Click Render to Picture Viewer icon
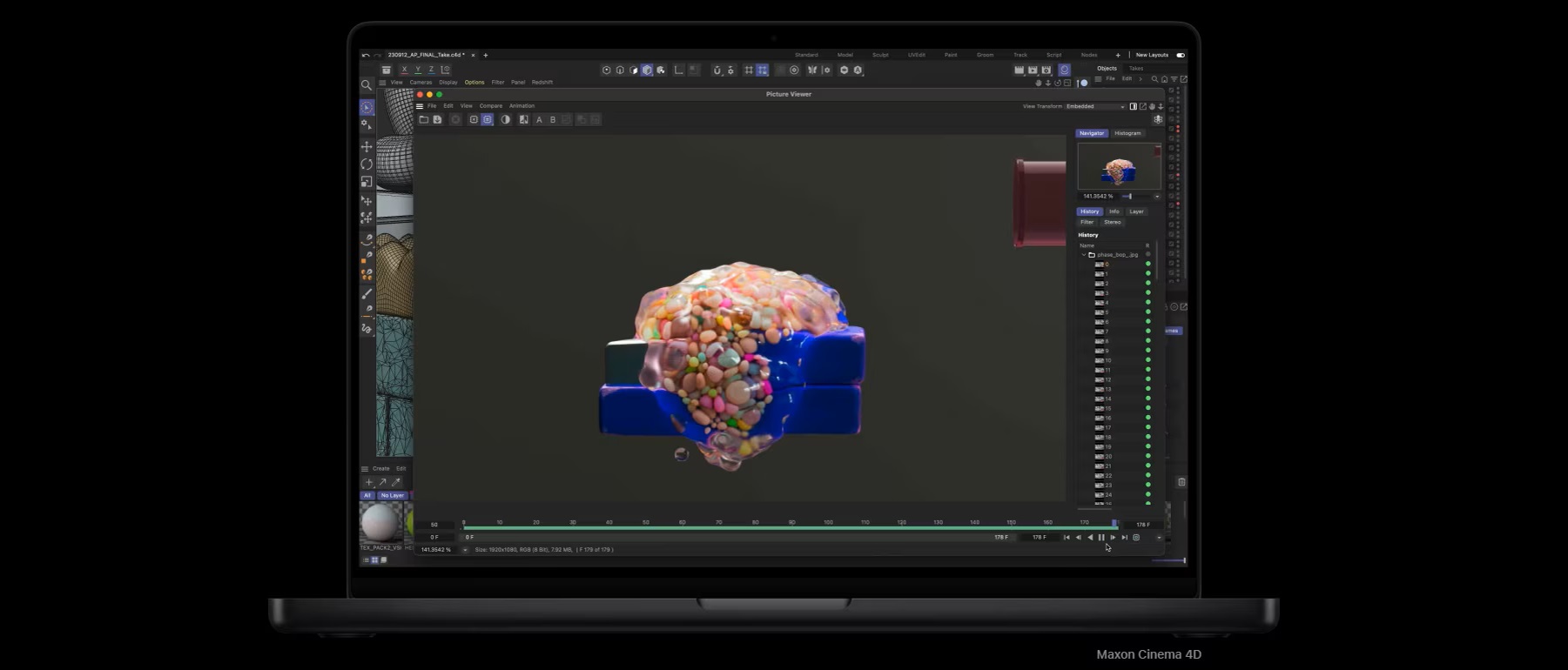The width and height of the screenshot is (1568, 670). [x=1033, y=70]
